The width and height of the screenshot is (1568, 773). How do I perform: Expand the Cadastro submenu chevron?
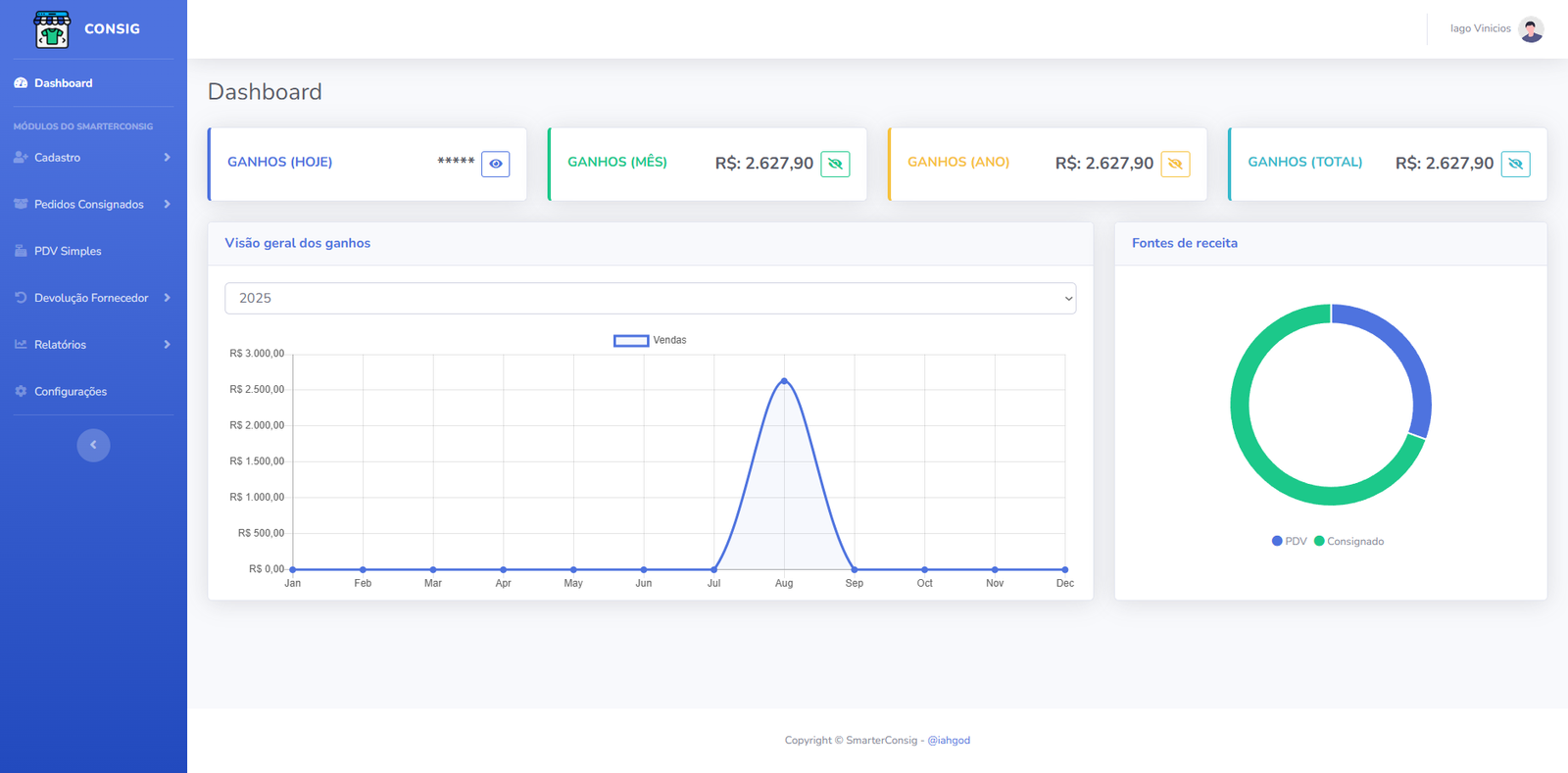click(167, 158)
